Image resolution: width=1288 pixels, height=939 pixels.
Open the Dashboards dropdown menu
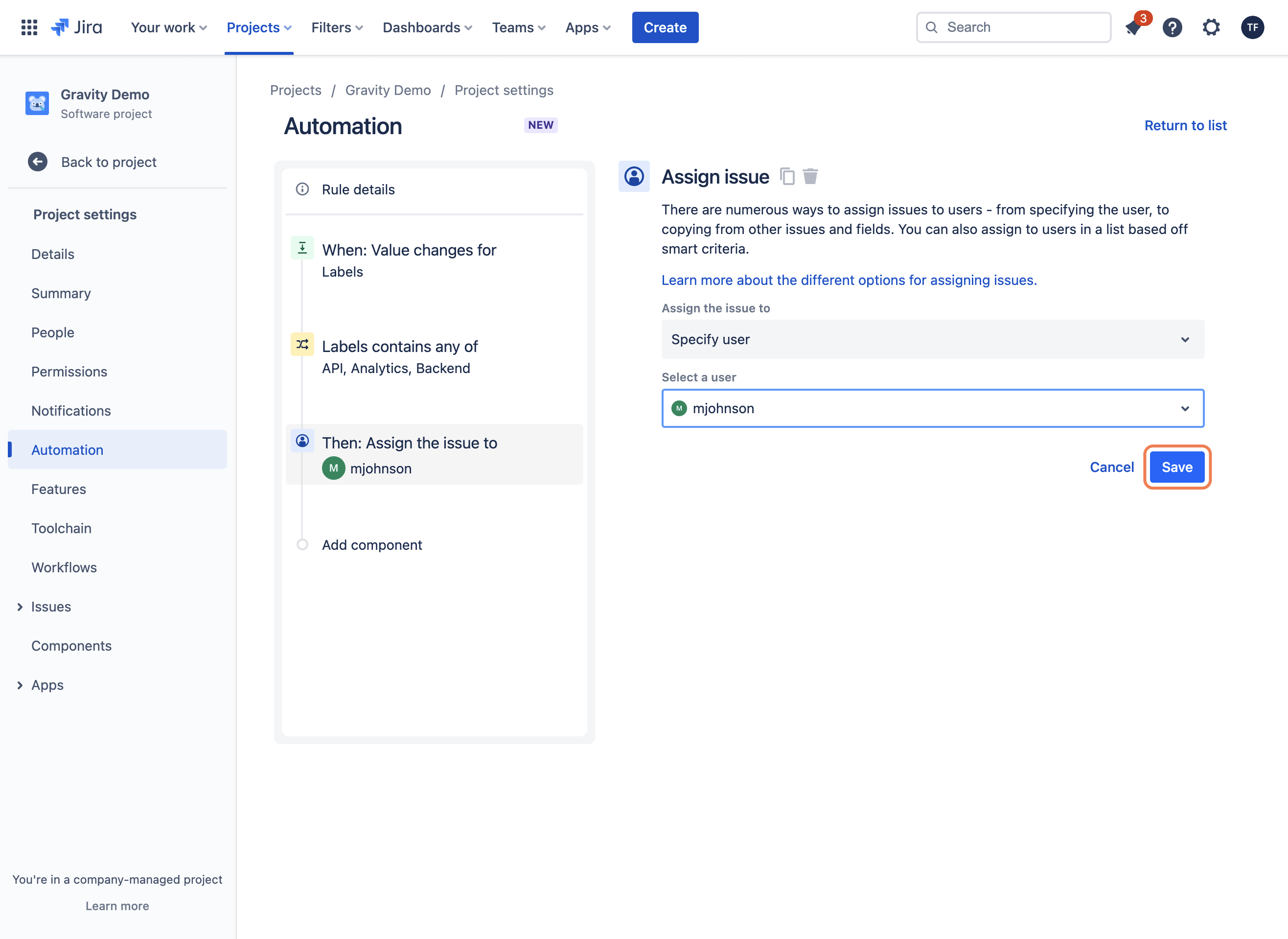[x=427, y=27]
